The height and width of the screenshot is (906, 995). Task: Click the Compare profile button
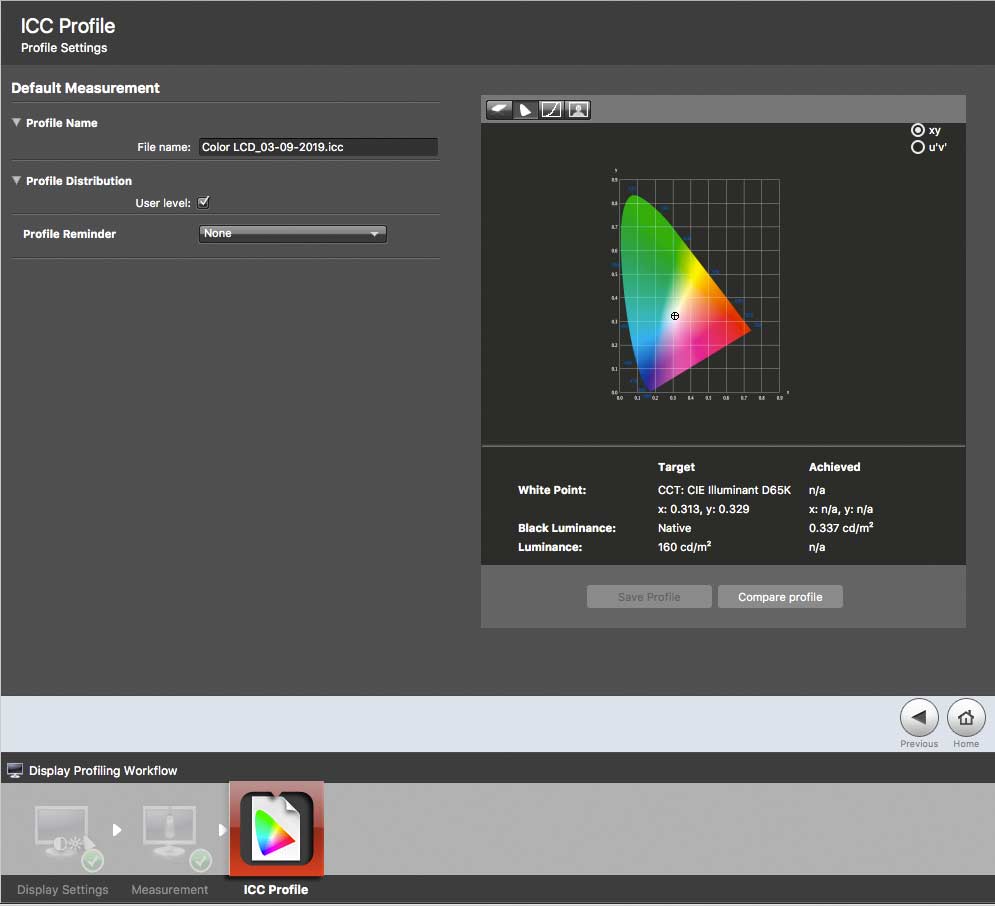coord(780,597)
